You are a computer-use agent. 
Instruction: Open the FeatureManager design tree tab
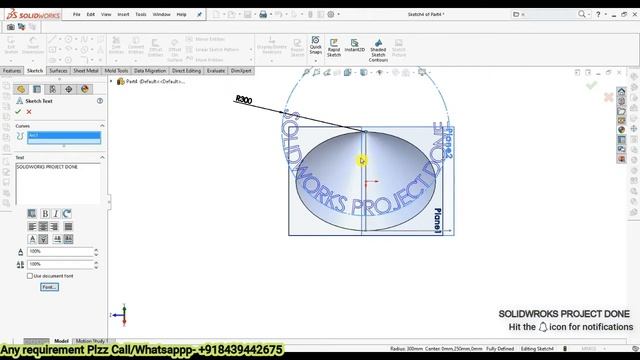pyautogui.click(x=21, y=89)
